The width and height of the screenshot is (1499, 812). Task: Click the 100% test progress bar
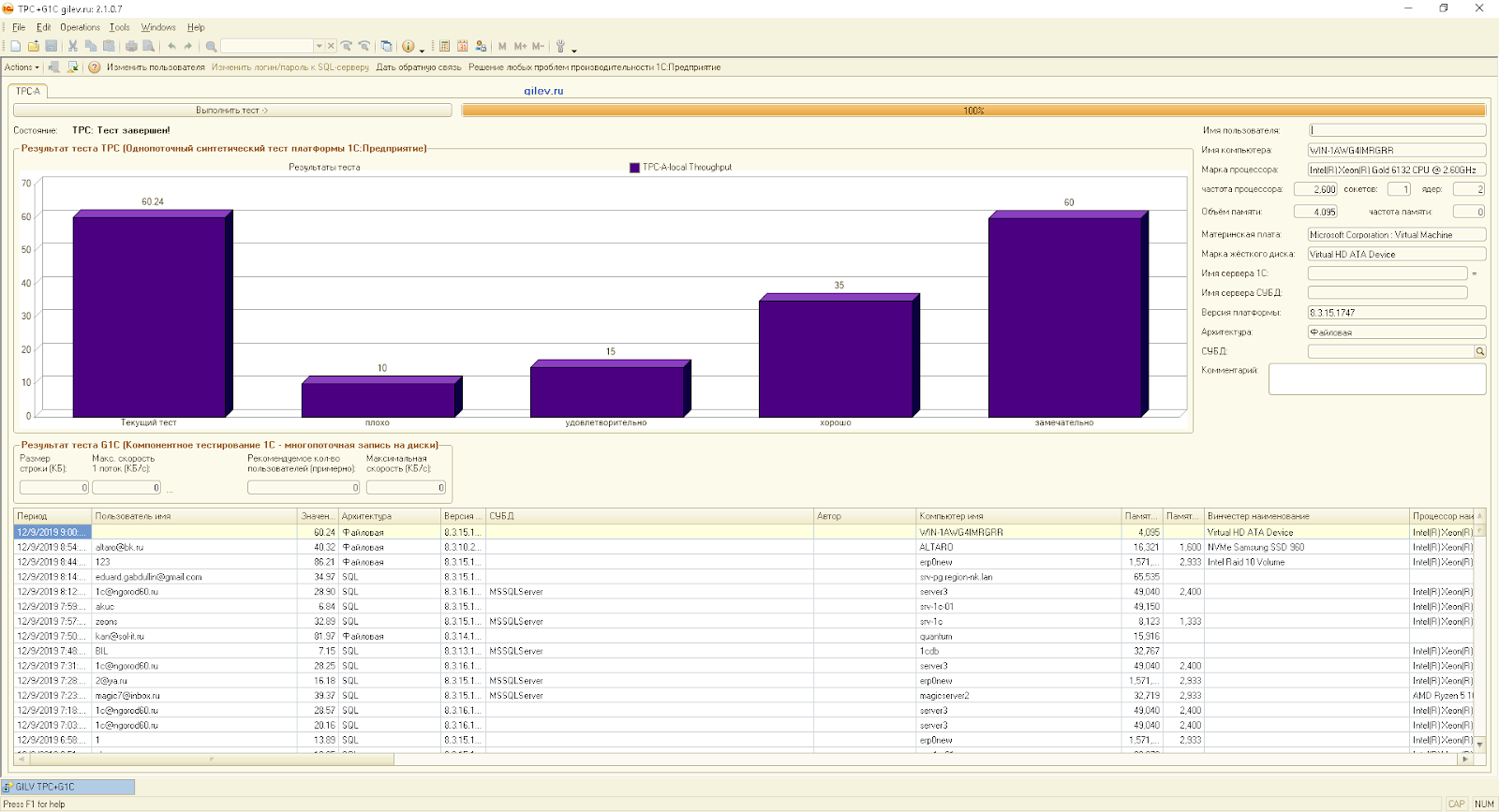coord(973,111)
